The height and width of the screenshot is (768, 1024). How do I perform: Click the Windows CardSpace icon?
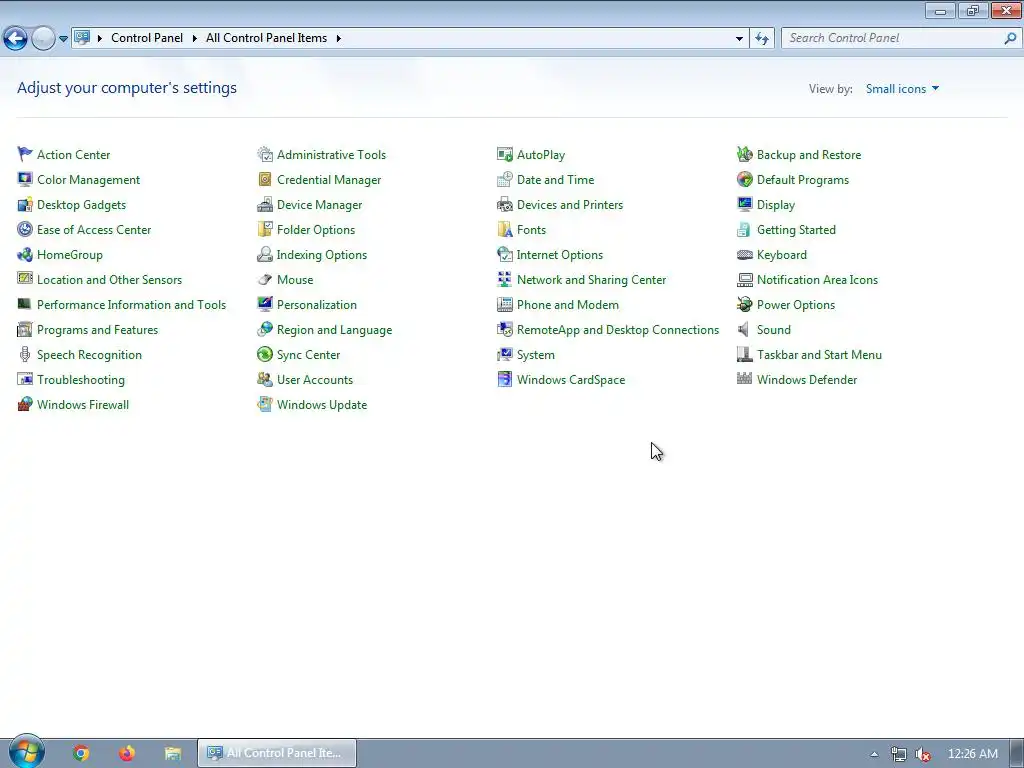tap(505, 379)
